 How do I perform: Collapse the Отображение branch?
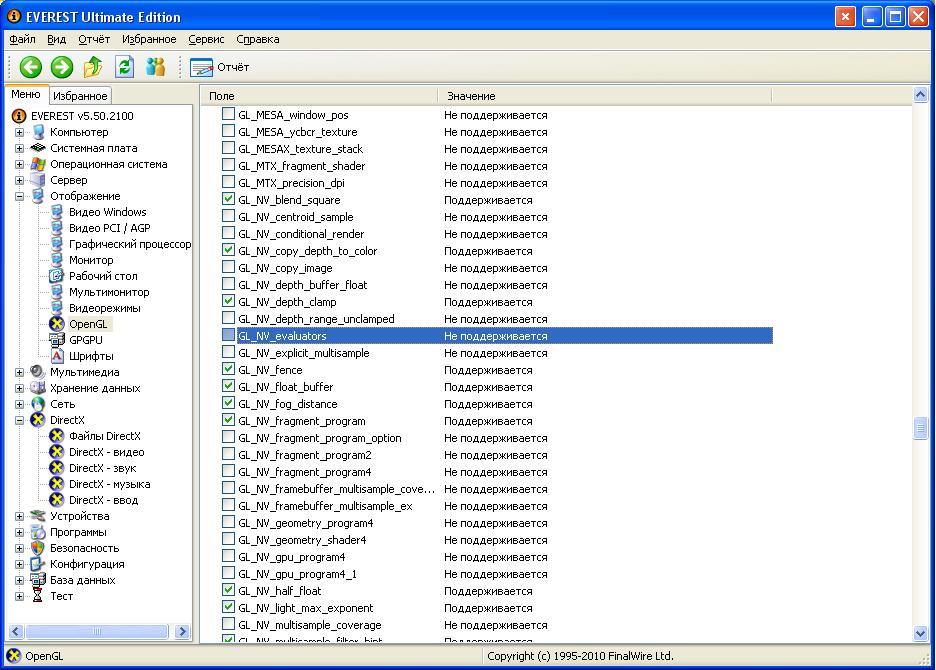19,195
